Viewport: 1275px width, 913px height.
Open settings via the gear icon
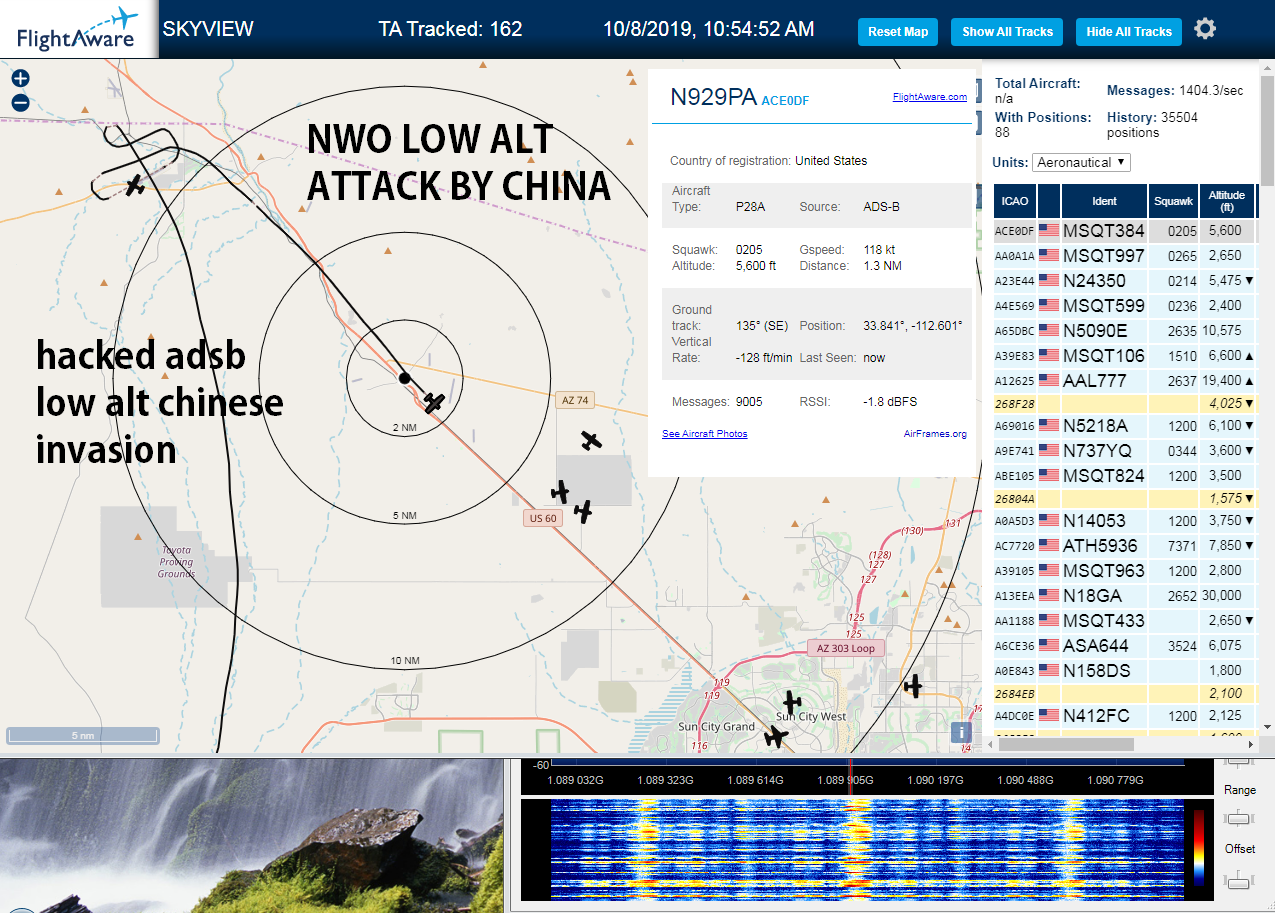[x=1205, y=28]
